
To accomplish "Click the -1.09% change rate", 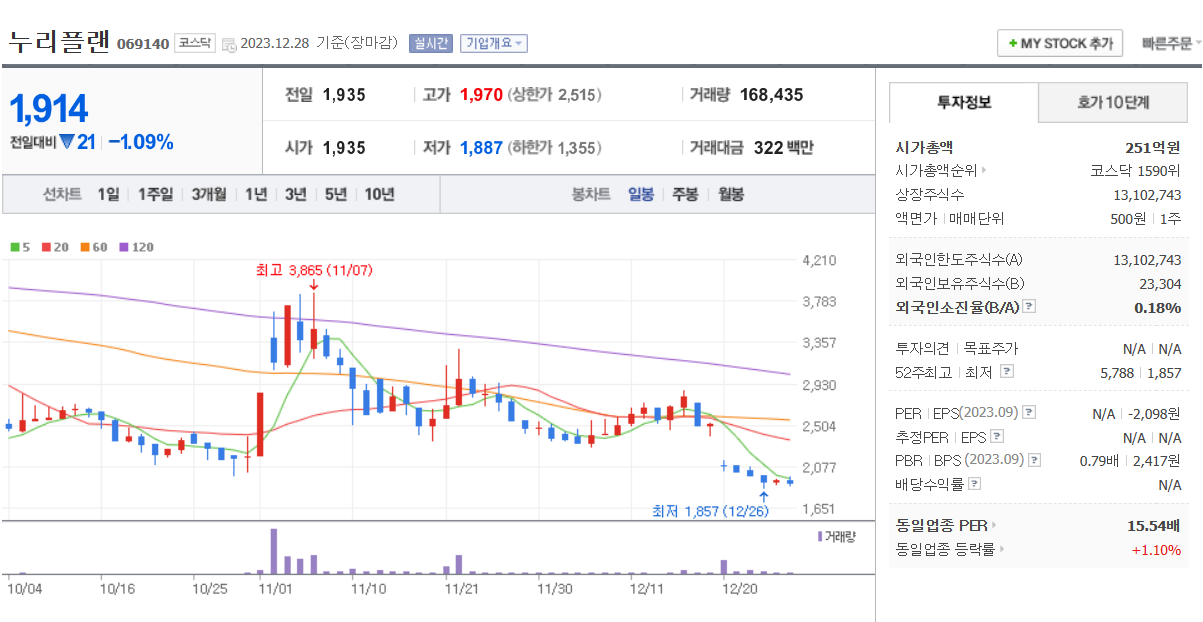I will pyautogui.click(x=141, y=142).
